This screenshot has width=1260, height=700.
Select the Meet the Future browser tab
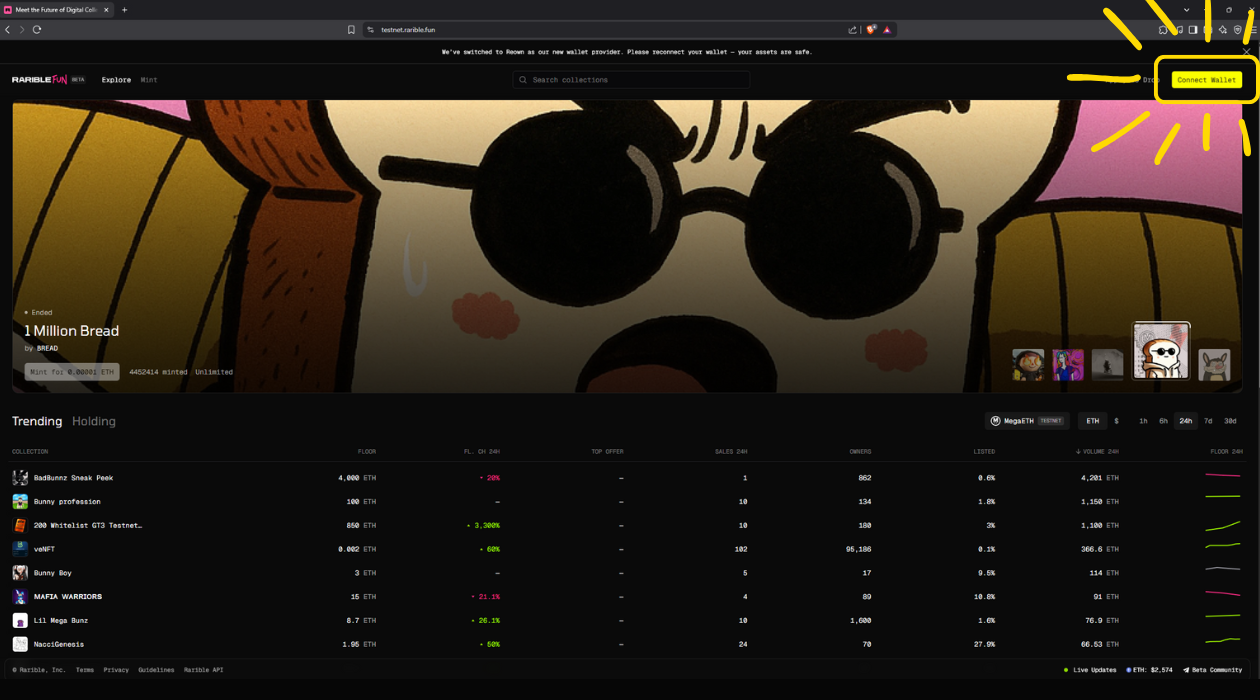[x=58, y=10]
